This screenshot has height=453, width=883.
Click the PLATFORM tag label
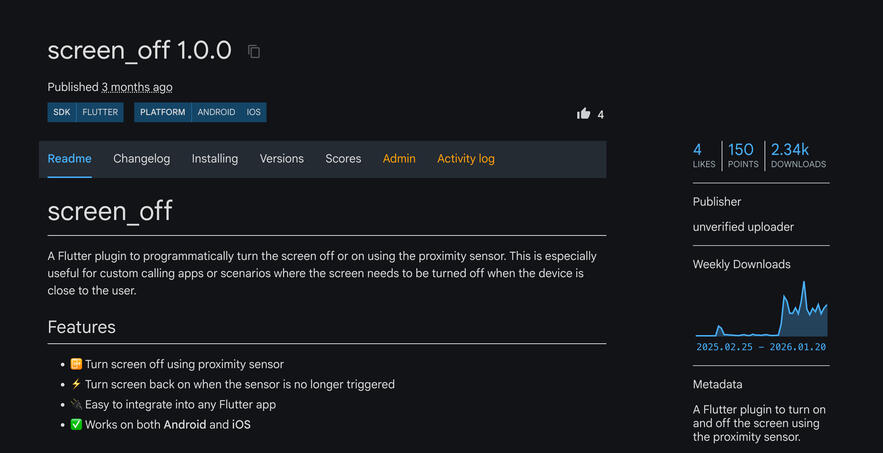tap(163, 112)
